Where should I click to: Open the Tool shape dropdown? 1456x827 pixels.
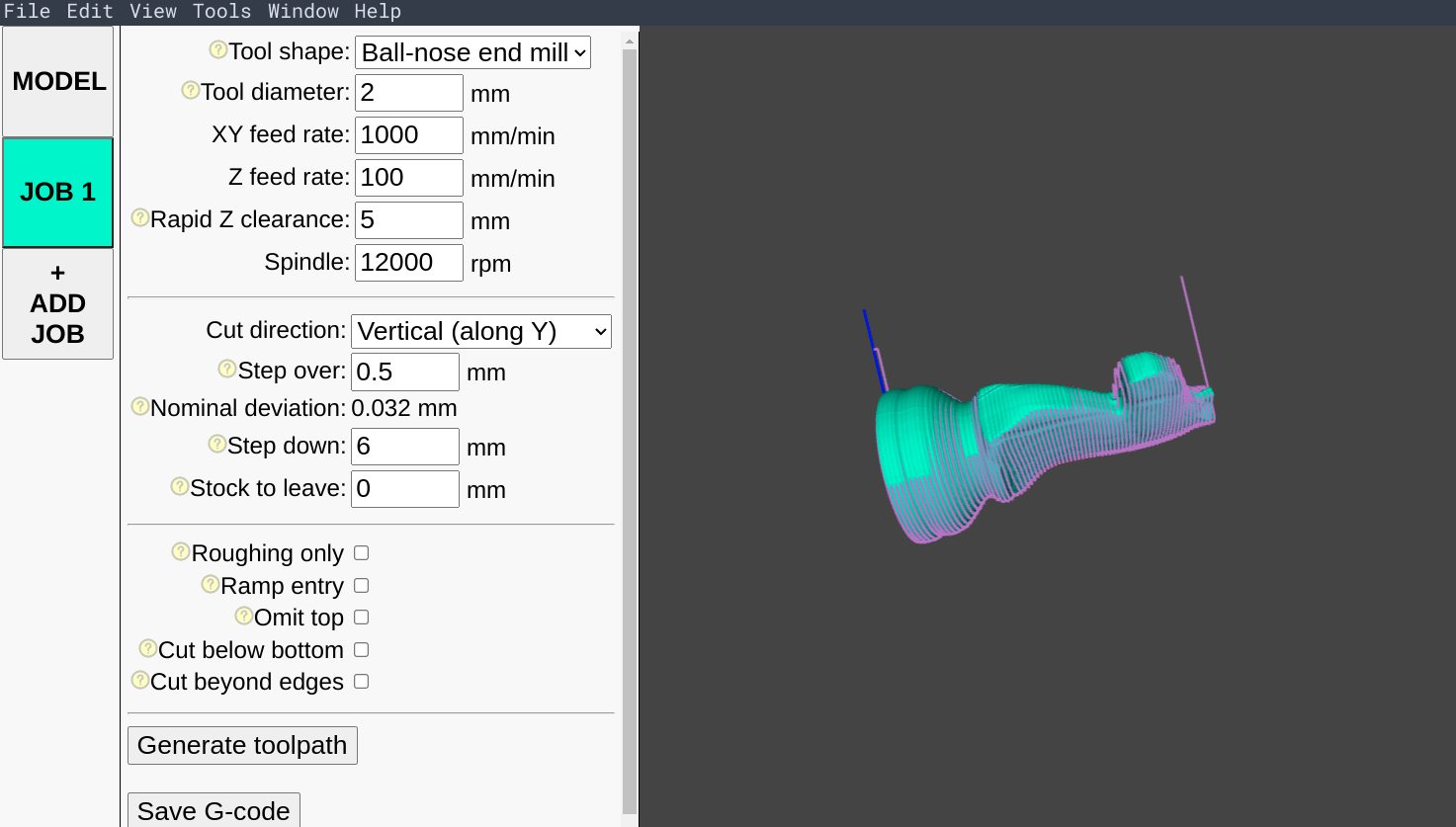pos(472,52)
